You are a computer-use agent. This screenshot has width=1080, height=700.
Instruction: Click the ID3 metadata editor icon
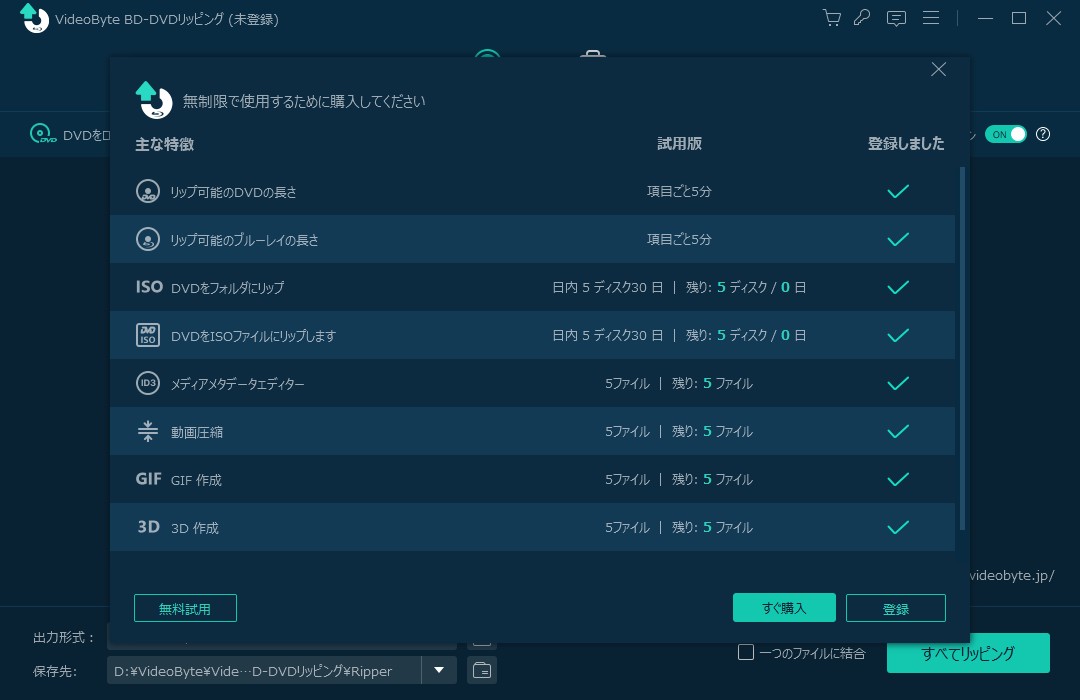[x=148, y=383]
